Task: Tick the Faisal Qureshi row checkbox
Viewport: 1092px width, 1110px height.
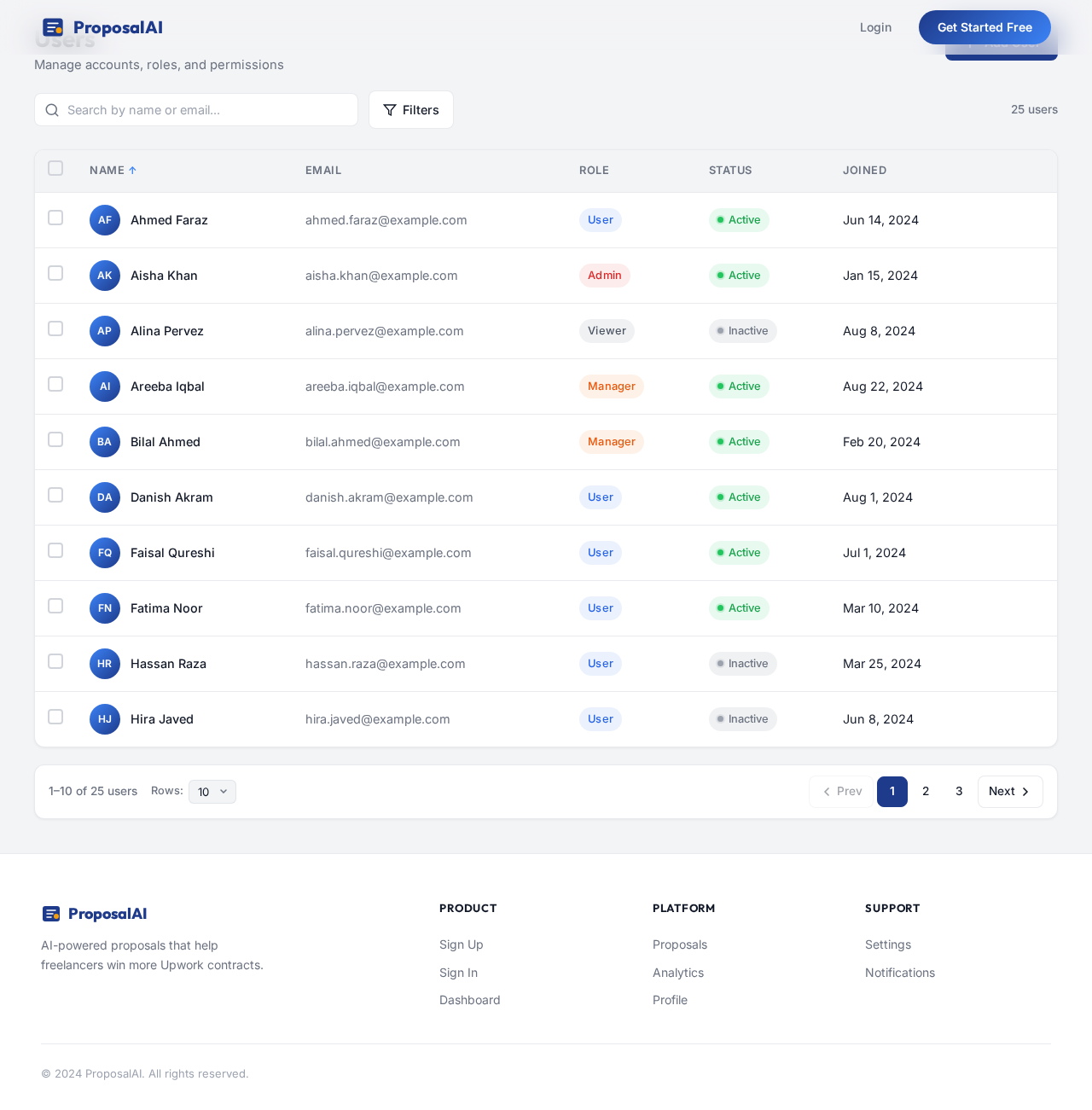Action: point(55,550)
